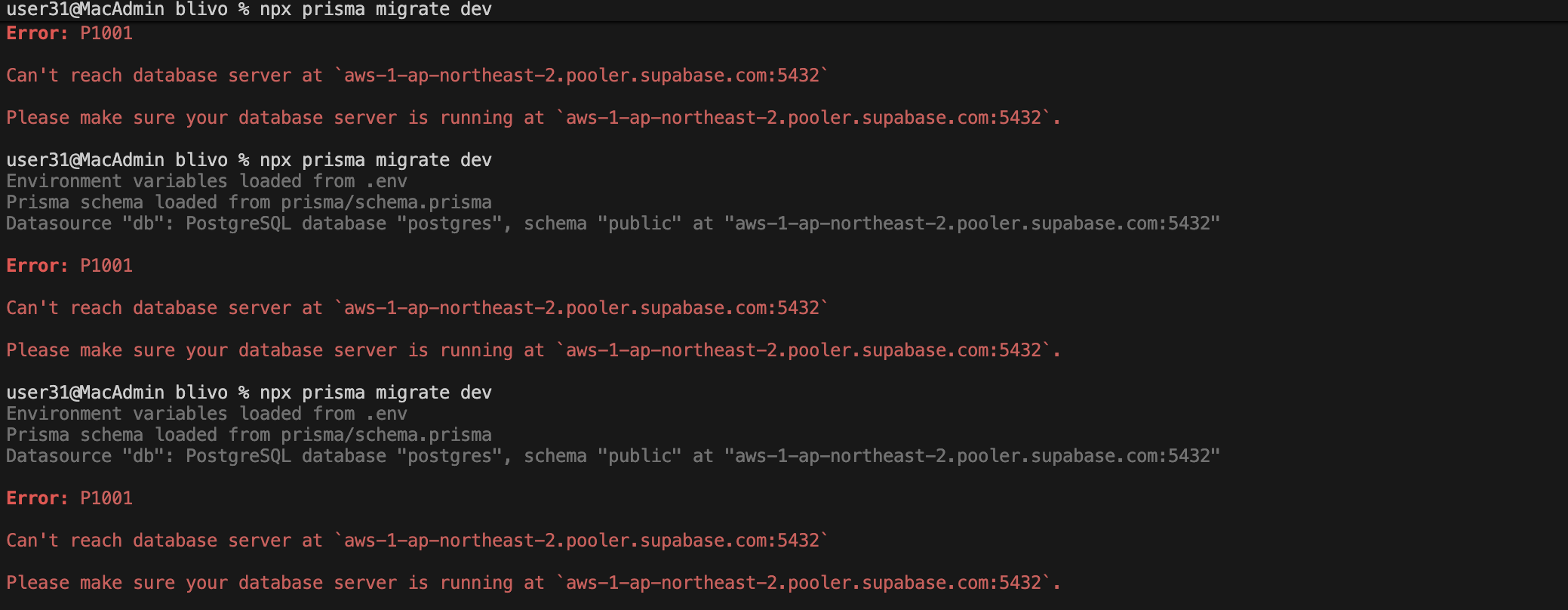Click the last "Can't reach database server" message
This screenshot has width=1568, height=610.
(x=417, y=541)
